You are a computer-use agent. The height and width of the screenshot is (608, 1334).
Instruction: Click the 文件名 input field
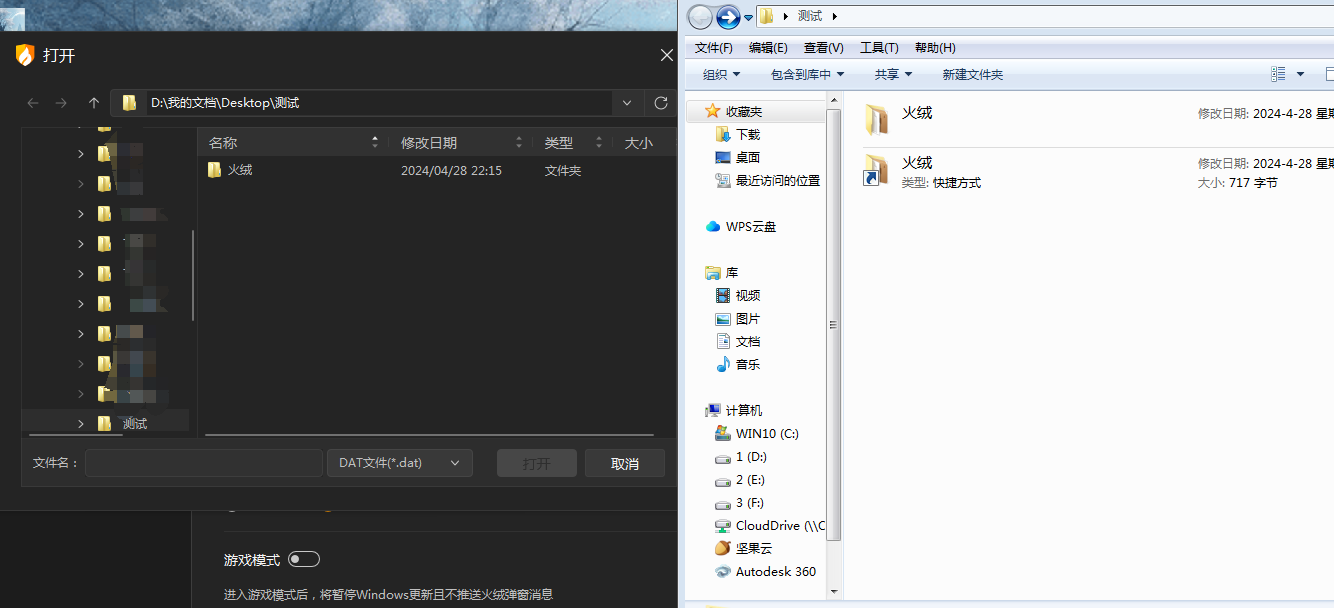click(x=204, y=463)
